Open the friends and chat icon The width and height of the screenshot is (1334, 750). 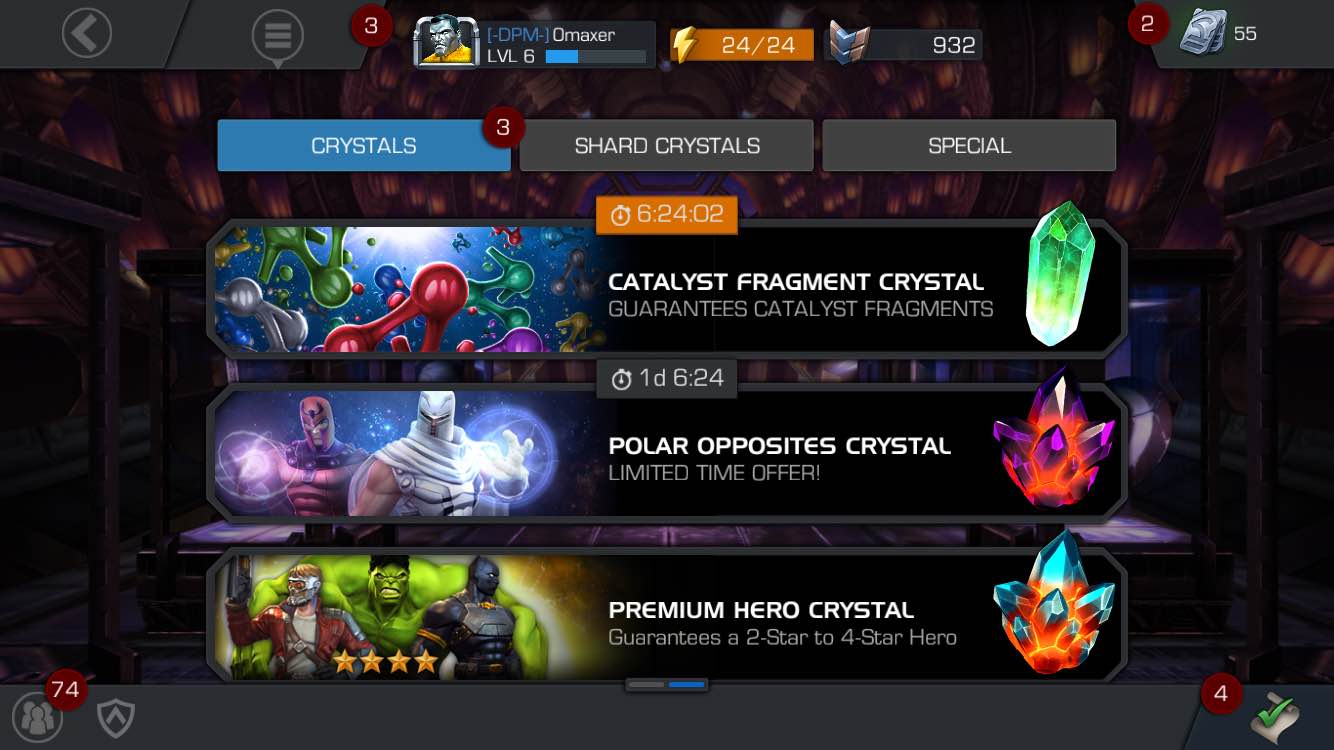[x=37, y=717]
